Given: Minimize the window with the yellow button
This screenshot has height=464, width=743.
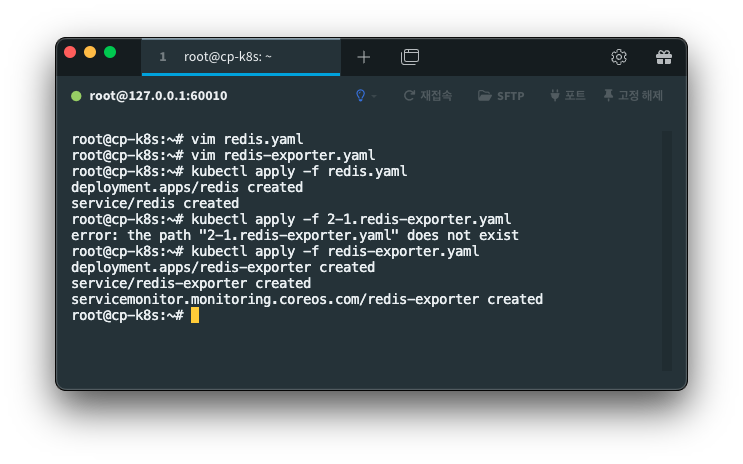Looking at the screenshot, I should pyautogui.click(x=90, y=52).
